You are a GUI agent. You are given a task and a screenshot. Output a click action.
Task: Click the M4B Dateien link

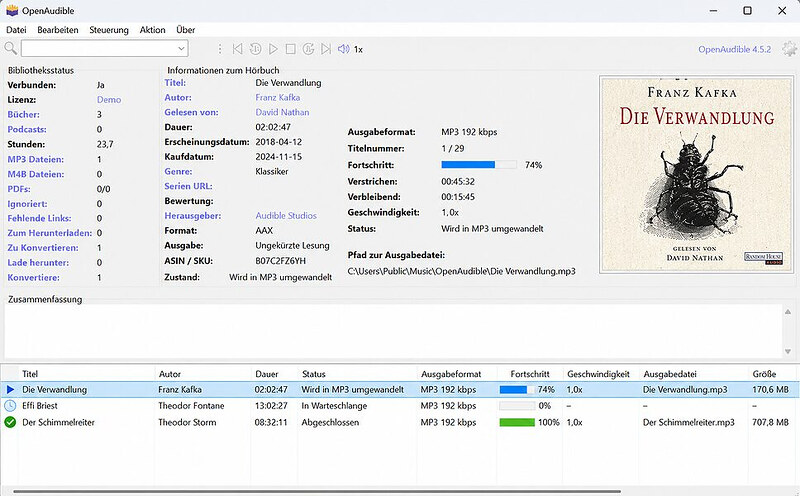[x=36, y=174]
